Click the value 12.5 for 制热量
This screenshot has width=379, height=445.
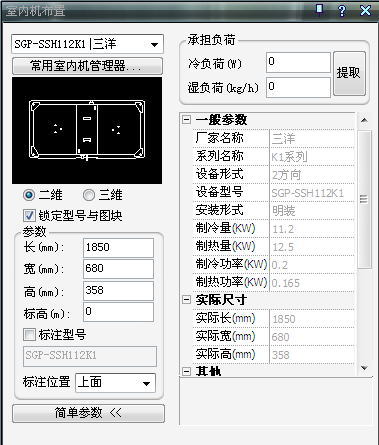coord(283,247)
